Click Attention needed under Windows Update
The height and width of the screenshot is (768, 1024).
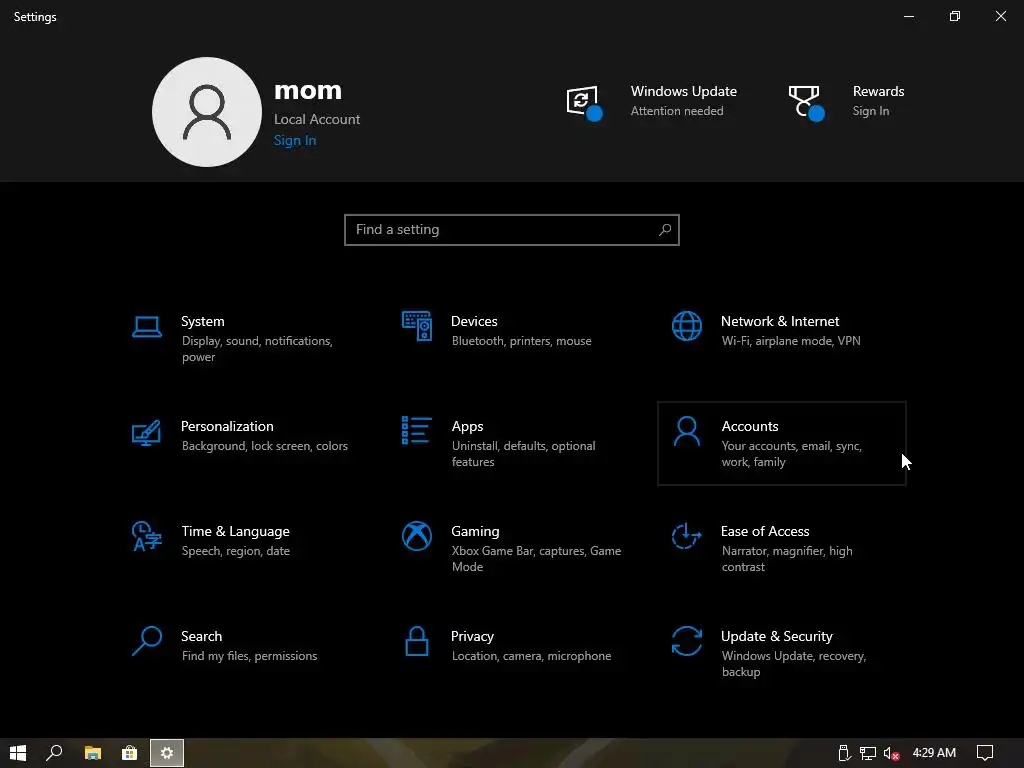tap(677, 111)
